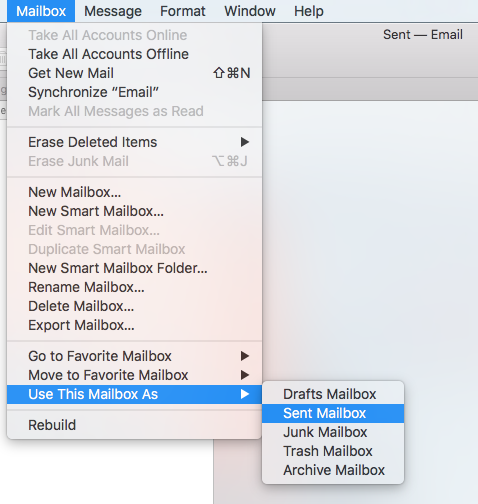Click Synchronize "Email"
478x504 pixels.
pyautogui.click(x=134, y=92)
